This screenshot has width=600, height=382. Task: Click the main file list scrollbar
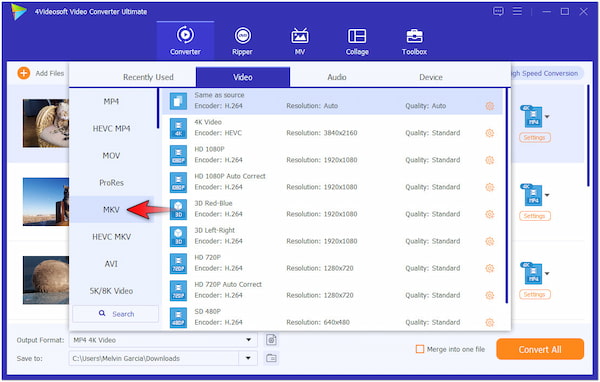(x=588, y=136)
